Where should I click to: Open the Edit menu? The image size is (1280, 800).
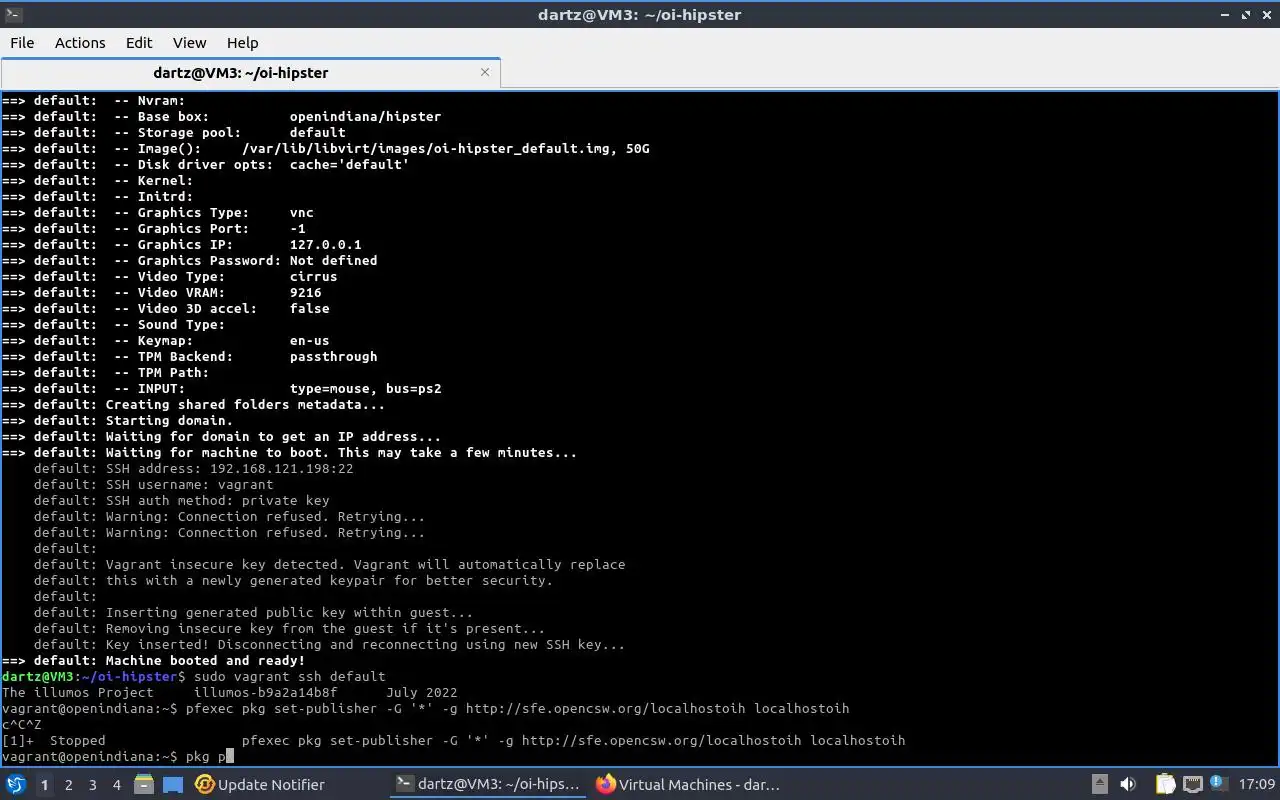tap(139, 43)
